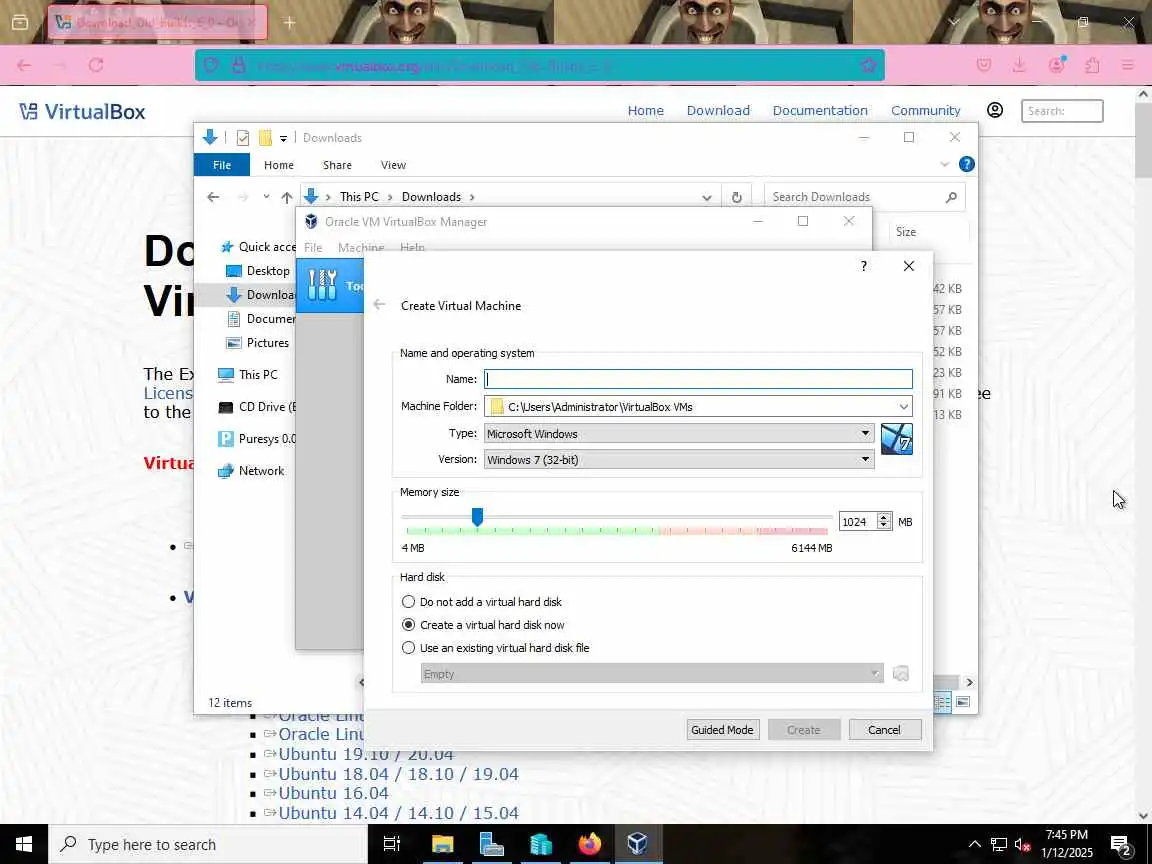The image size is (1152, 864).
Task: Open the Explorer help icon
Action: coord(967,165)
